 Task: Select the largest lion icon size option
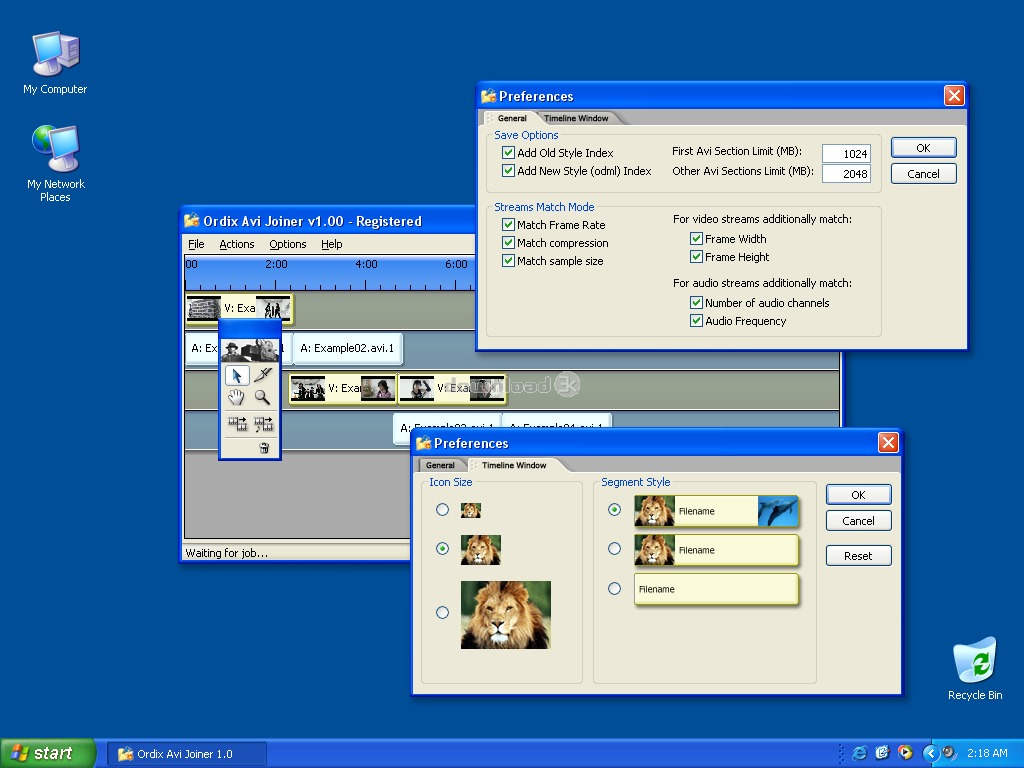(443, 613)
